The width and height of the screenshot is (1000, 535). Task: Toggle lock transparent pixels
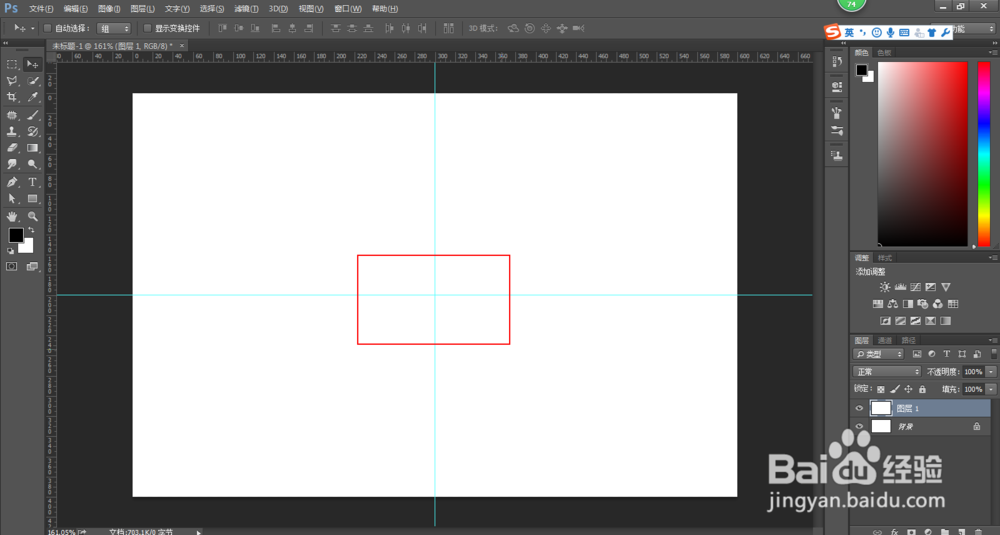click(881, 390)
